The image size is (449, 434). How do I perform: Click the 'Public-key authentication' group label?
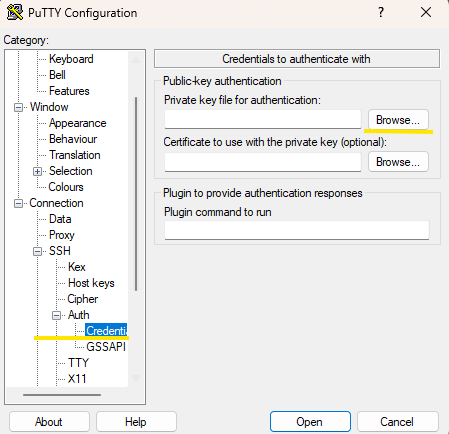(x=222, y=81)
